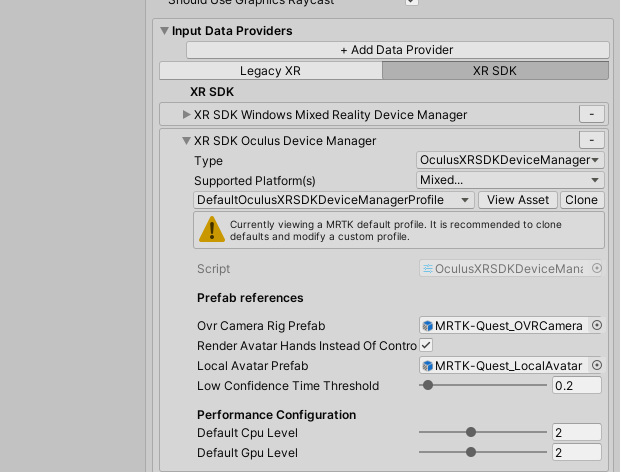Image resolution: width=620 pixels, height=472 pixels.
Task: Click the Prefab references heading
Action: tap(250, 298)
